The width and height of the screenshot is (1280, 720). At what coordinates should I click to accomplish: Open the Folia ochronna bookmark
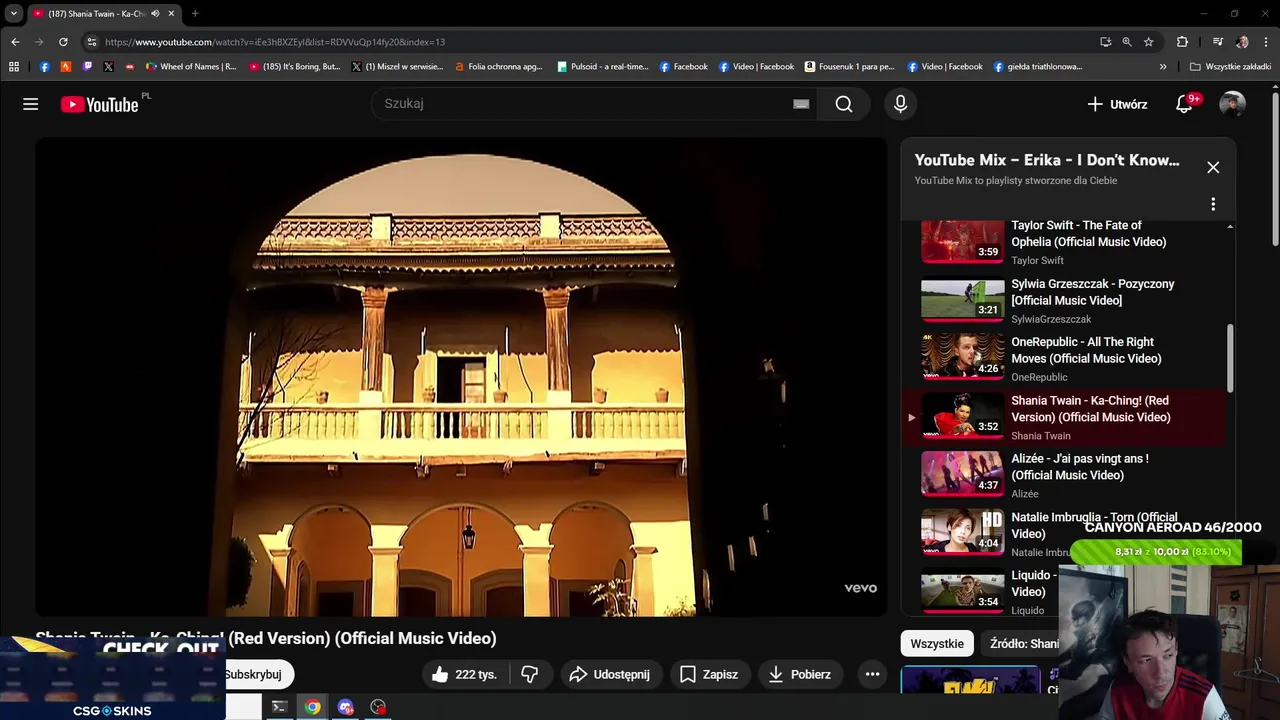point(498,67)
